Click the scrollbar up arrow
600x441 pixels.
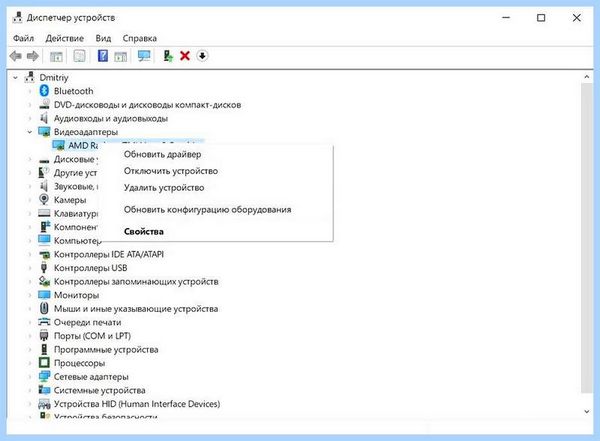(x=587, y=77)
